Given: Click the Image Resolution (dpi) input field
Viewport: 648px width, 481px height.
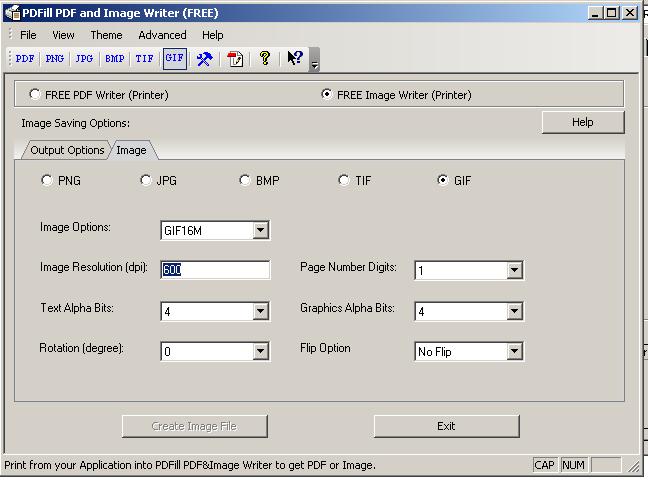Looking at the screenshot, I should [x=215, y=269].
